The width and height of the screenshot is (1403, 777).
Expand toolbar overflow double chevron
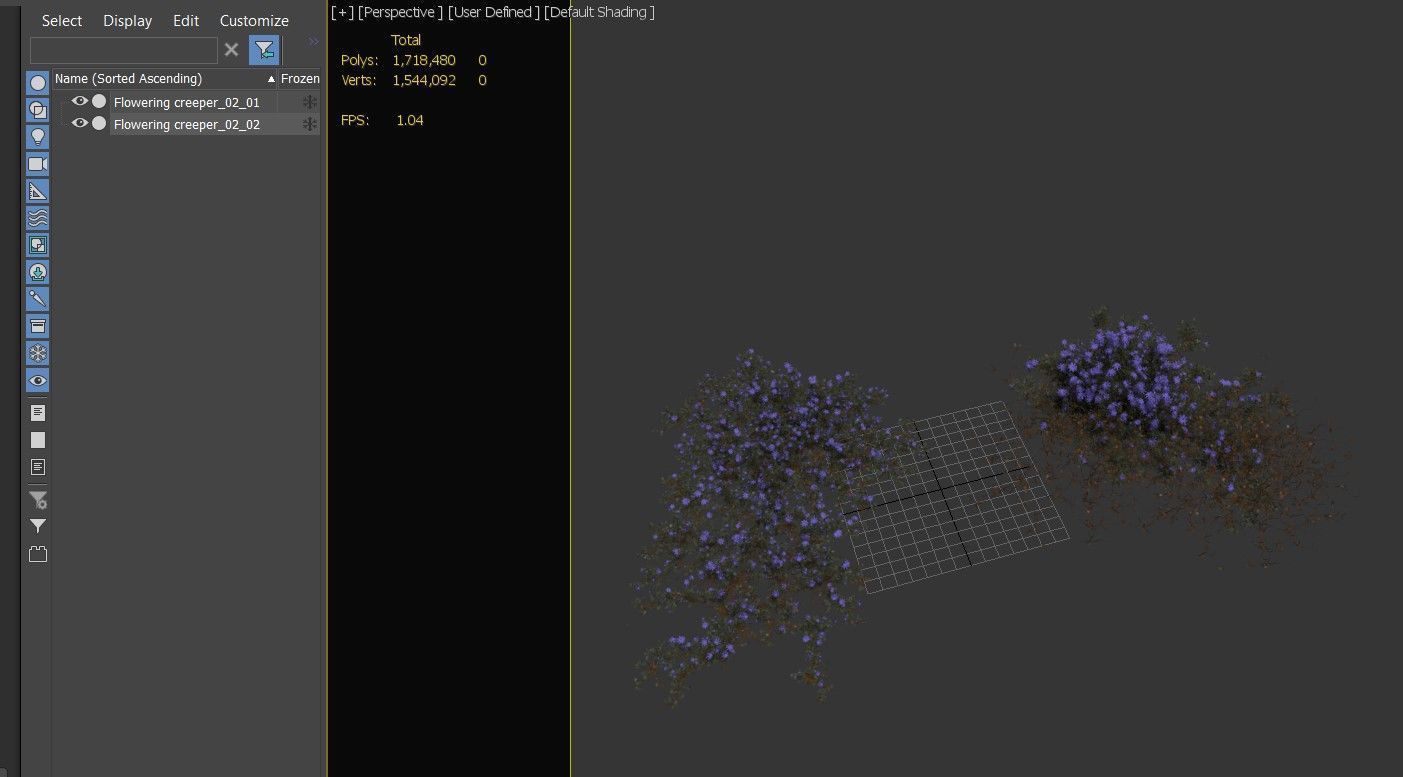(x=313, y=41)
